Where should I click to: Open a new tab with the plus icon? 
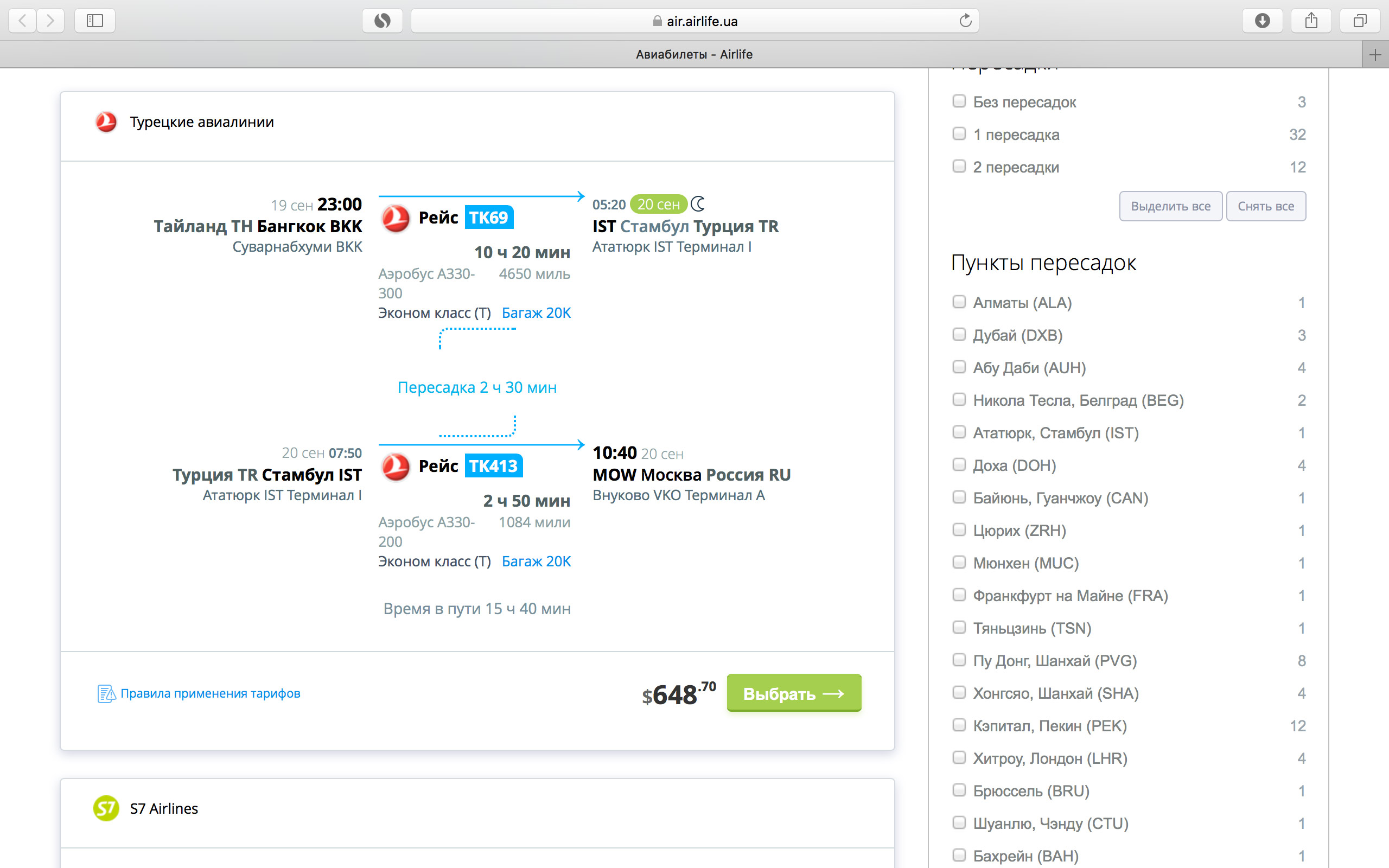(x=1375, y=55)
